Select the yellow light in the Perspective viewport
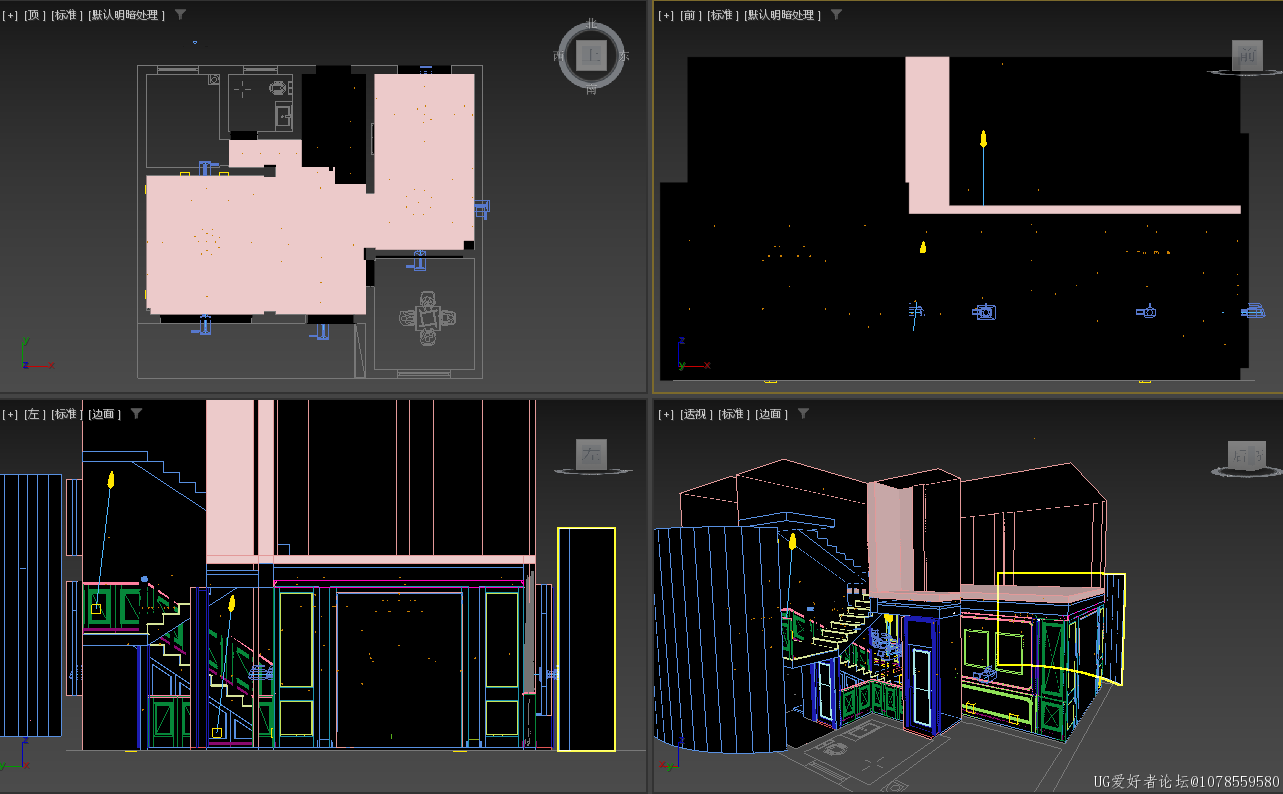1283x794 pixels. (x=792, y=542)
